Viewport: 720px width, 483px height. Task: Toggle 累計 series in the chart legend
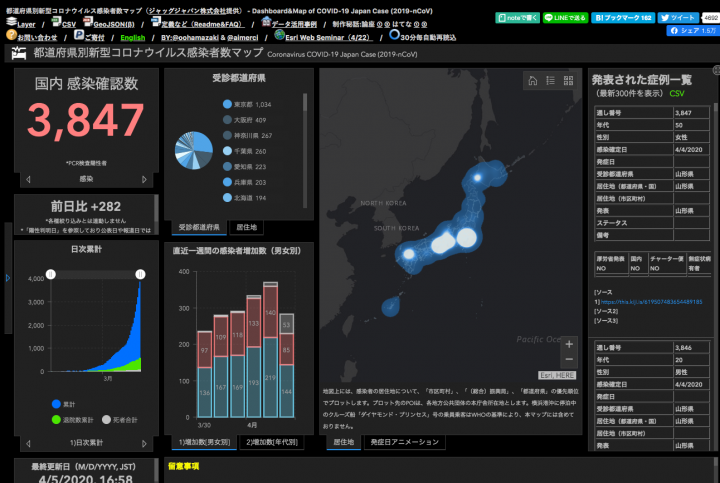[x=60, y=403]
